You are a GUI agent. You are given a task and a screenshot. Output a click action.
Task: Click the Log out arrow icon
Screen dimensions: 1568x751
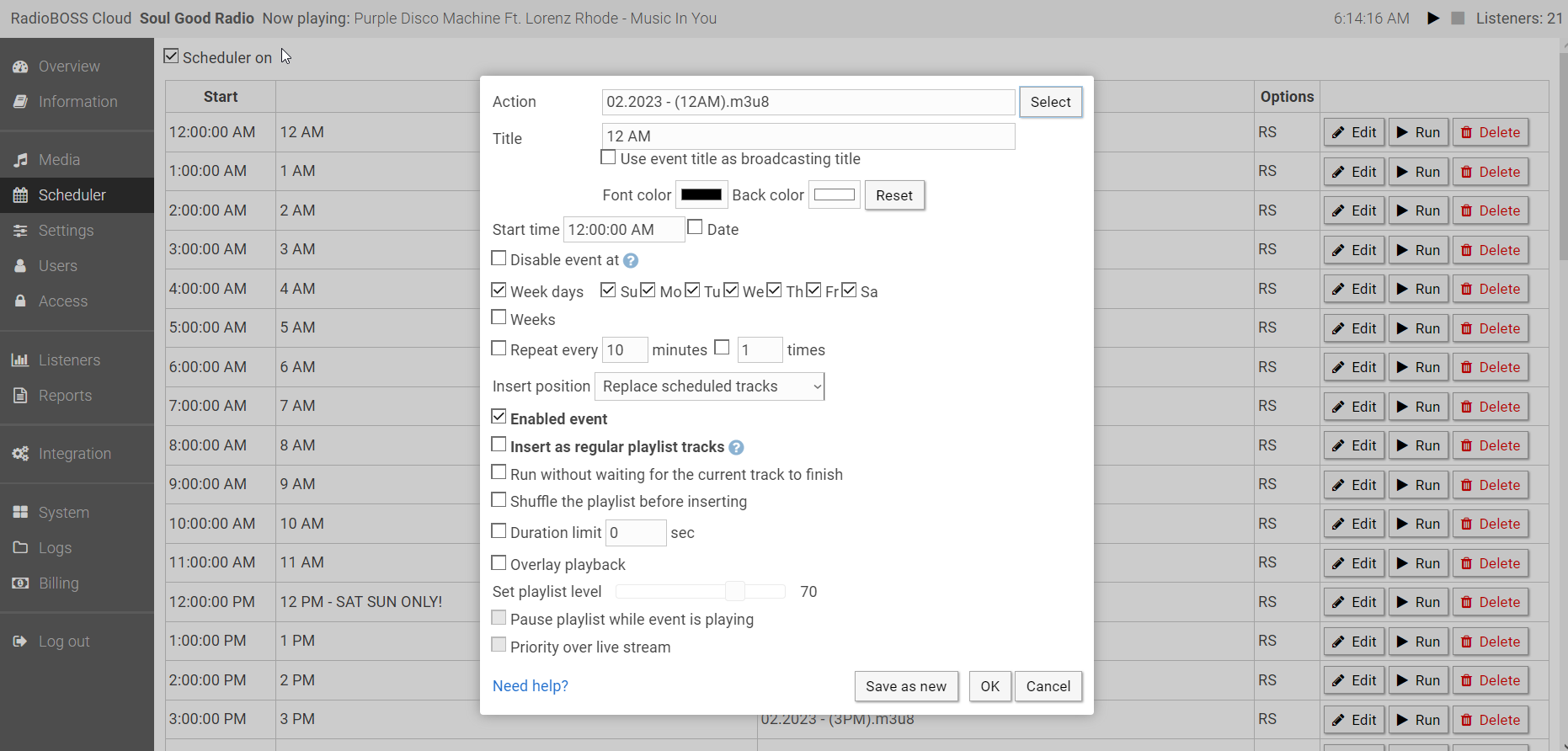click(20, 642)
